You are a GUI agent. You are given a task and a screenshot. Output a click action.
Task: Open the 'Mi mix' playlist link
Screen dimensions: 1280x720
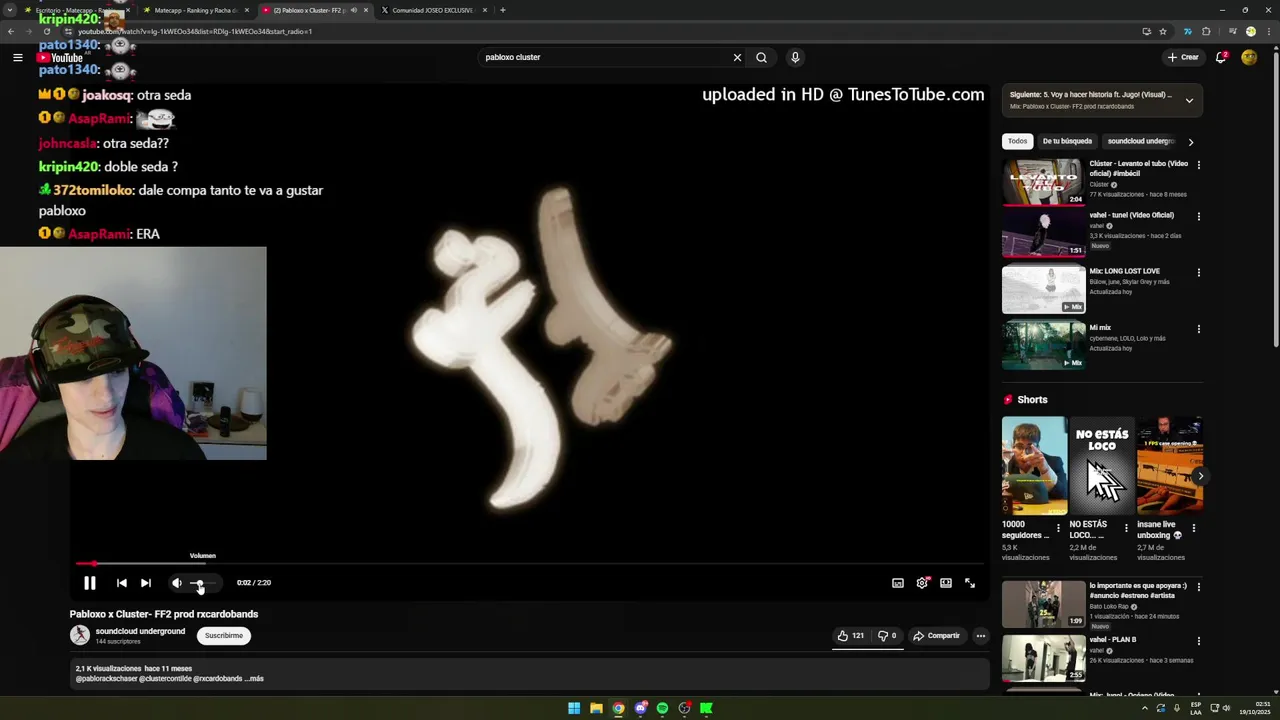(1100, 327)
